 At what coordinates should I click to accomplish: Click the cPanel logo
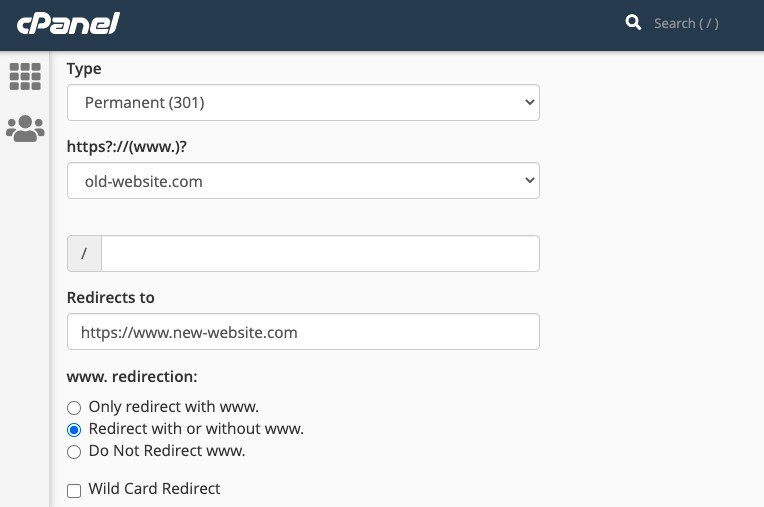point(68,23)
